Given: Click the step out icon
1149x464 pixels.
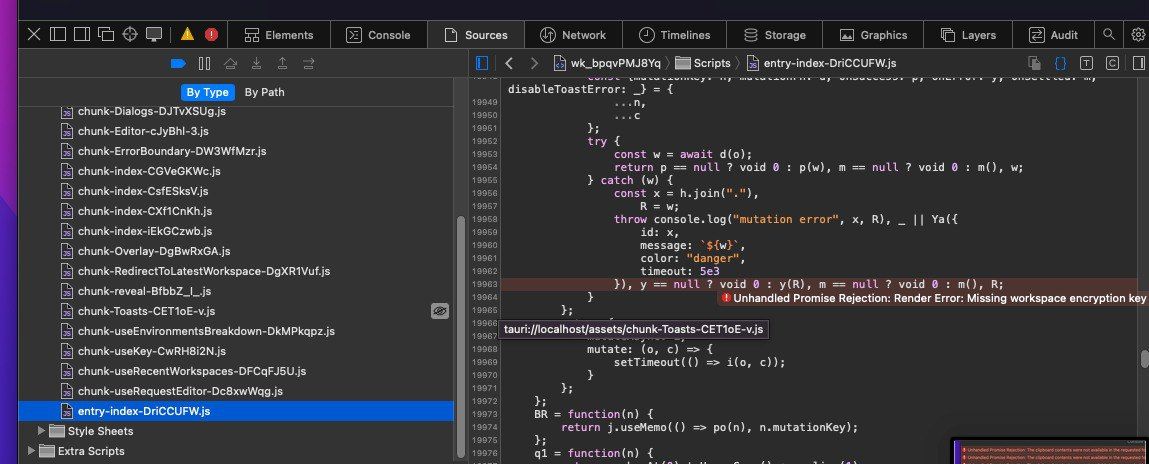Looking at the screenshot, I should pos(282,63).
